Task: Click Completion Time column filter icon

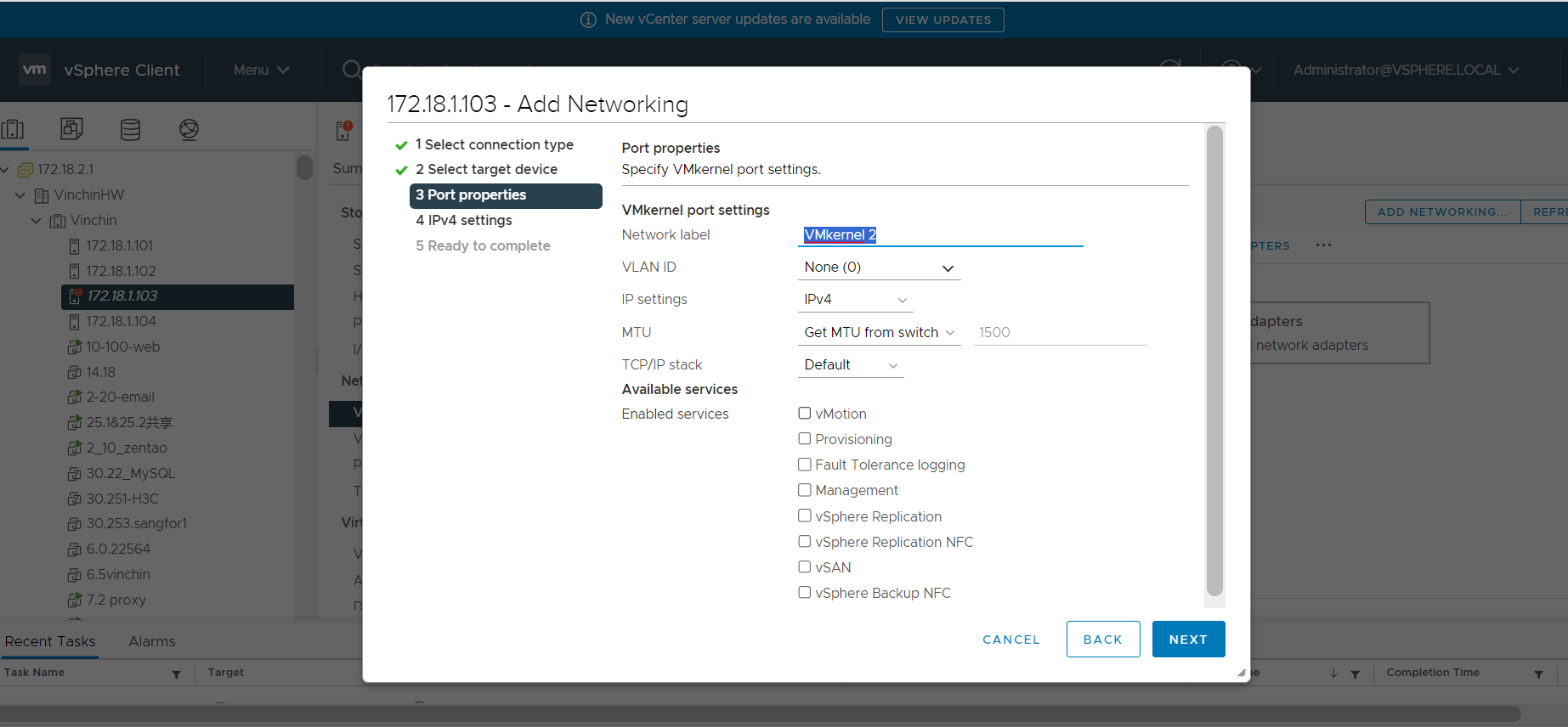Action: 1539,674
